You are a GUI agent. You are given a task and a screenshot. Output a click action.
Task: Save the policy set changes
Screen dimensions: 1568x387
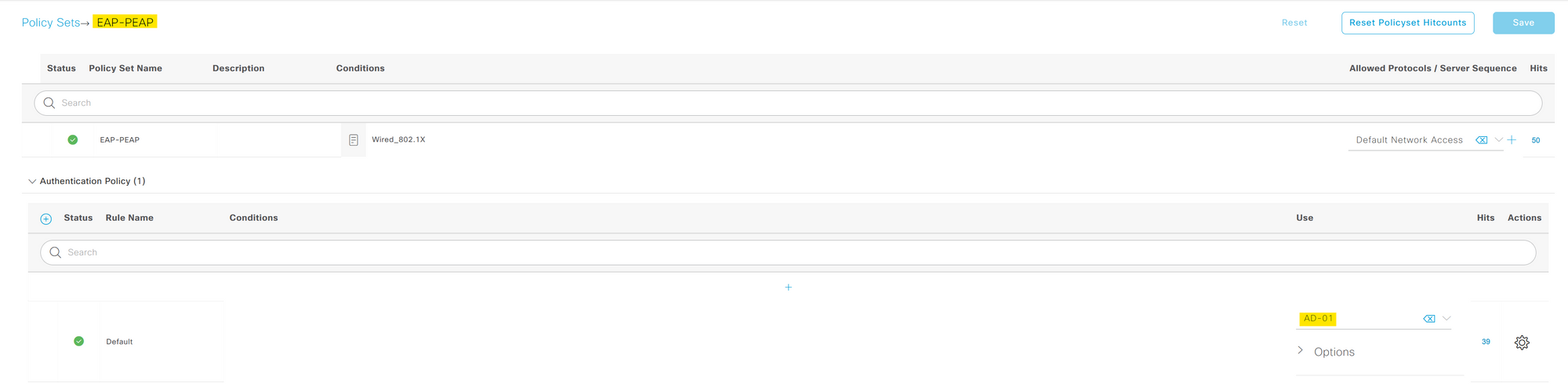coord(1523,23)
